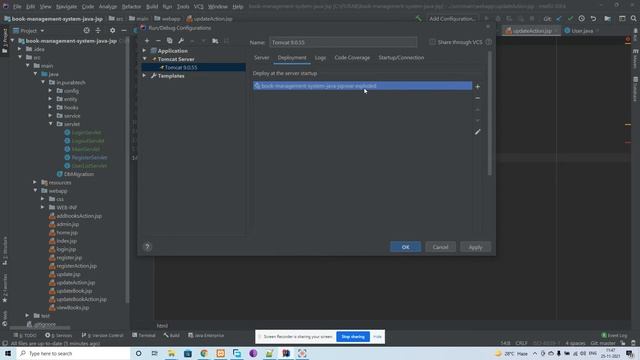
Task: Click Git rollback arrow icon
Action: coord(593,19)
